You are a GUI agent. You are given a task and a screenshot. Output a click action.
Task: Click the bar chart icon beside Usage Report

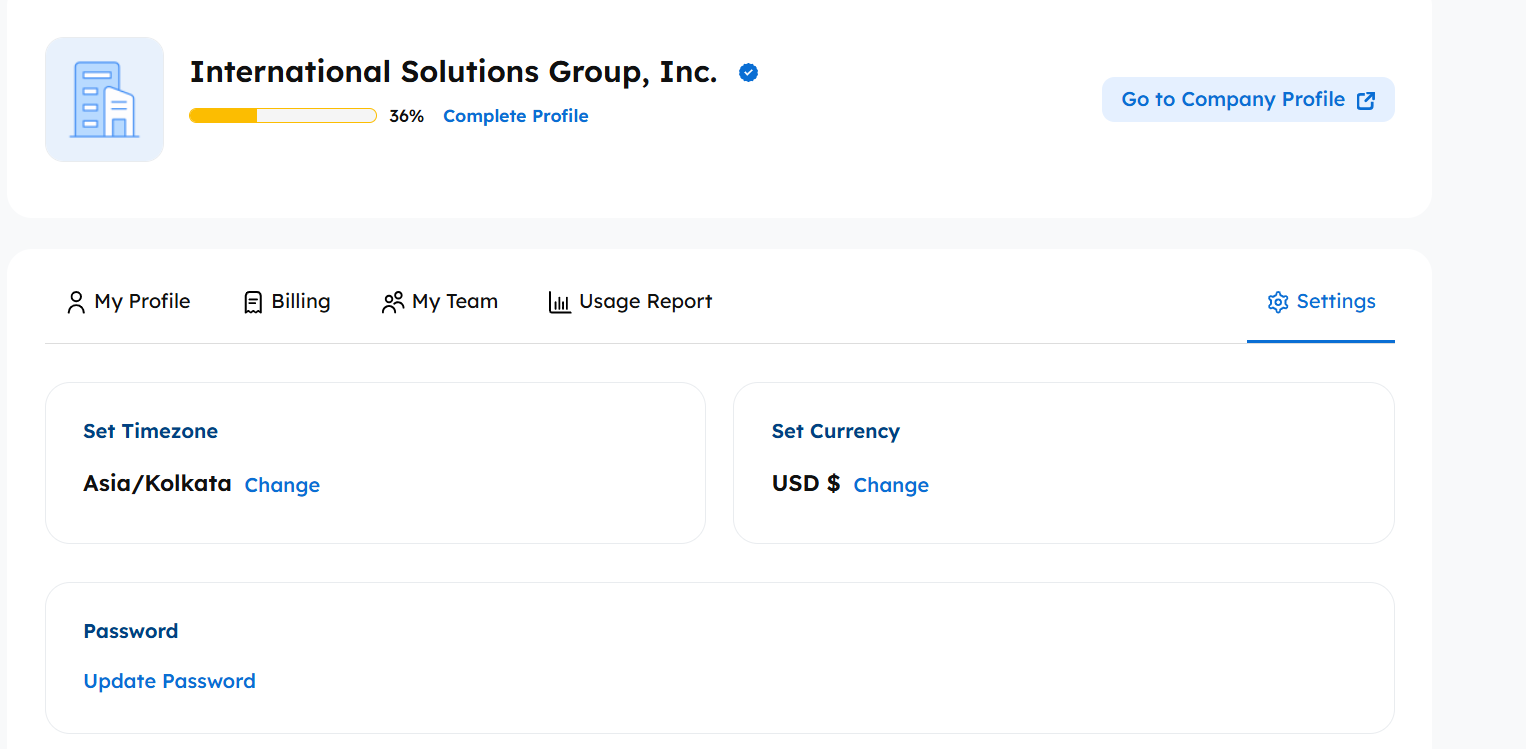(560, 302)
